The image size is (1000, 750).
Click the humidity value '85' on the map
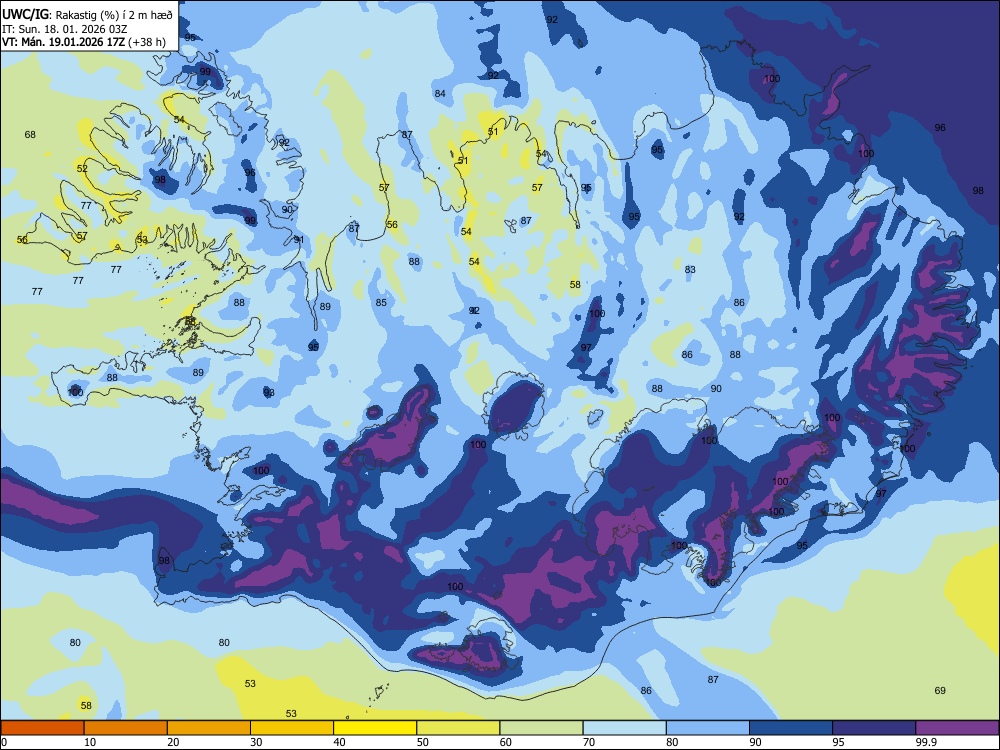click(x=381, y=303)
